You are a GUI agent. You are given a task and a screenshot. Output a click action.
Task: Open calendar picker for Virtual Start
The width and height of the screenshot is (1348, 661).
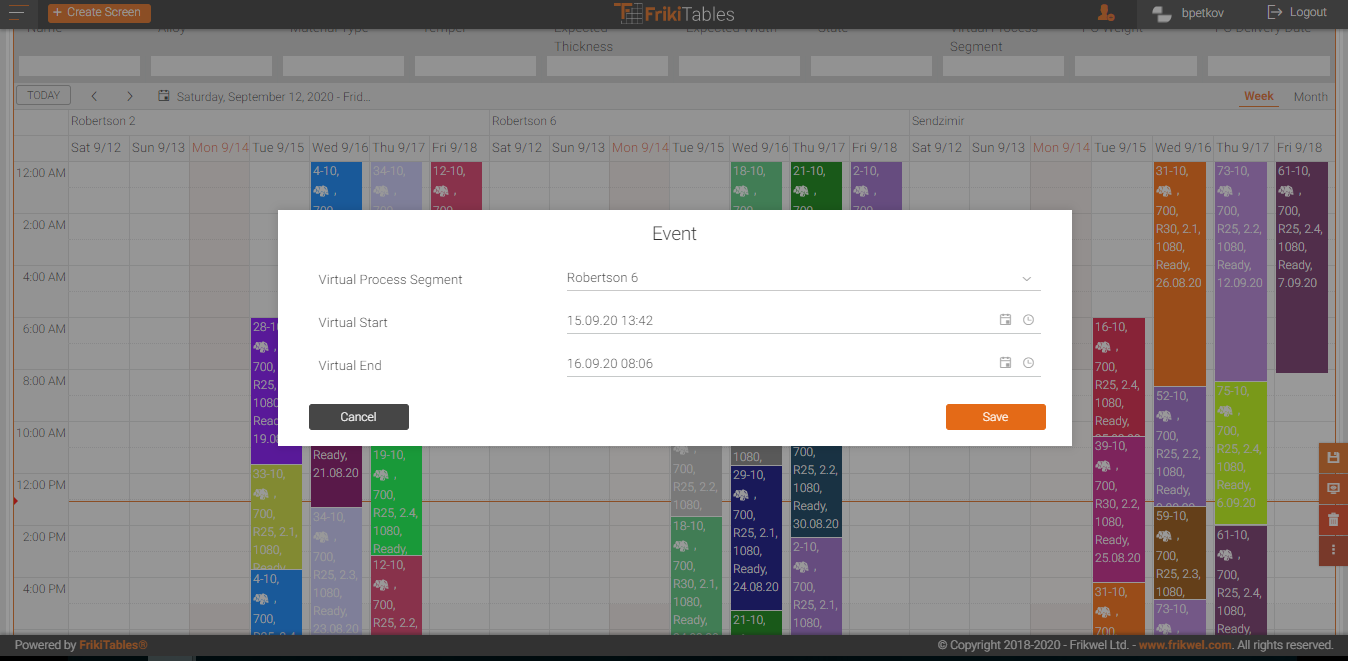(x=1005, y=320)
